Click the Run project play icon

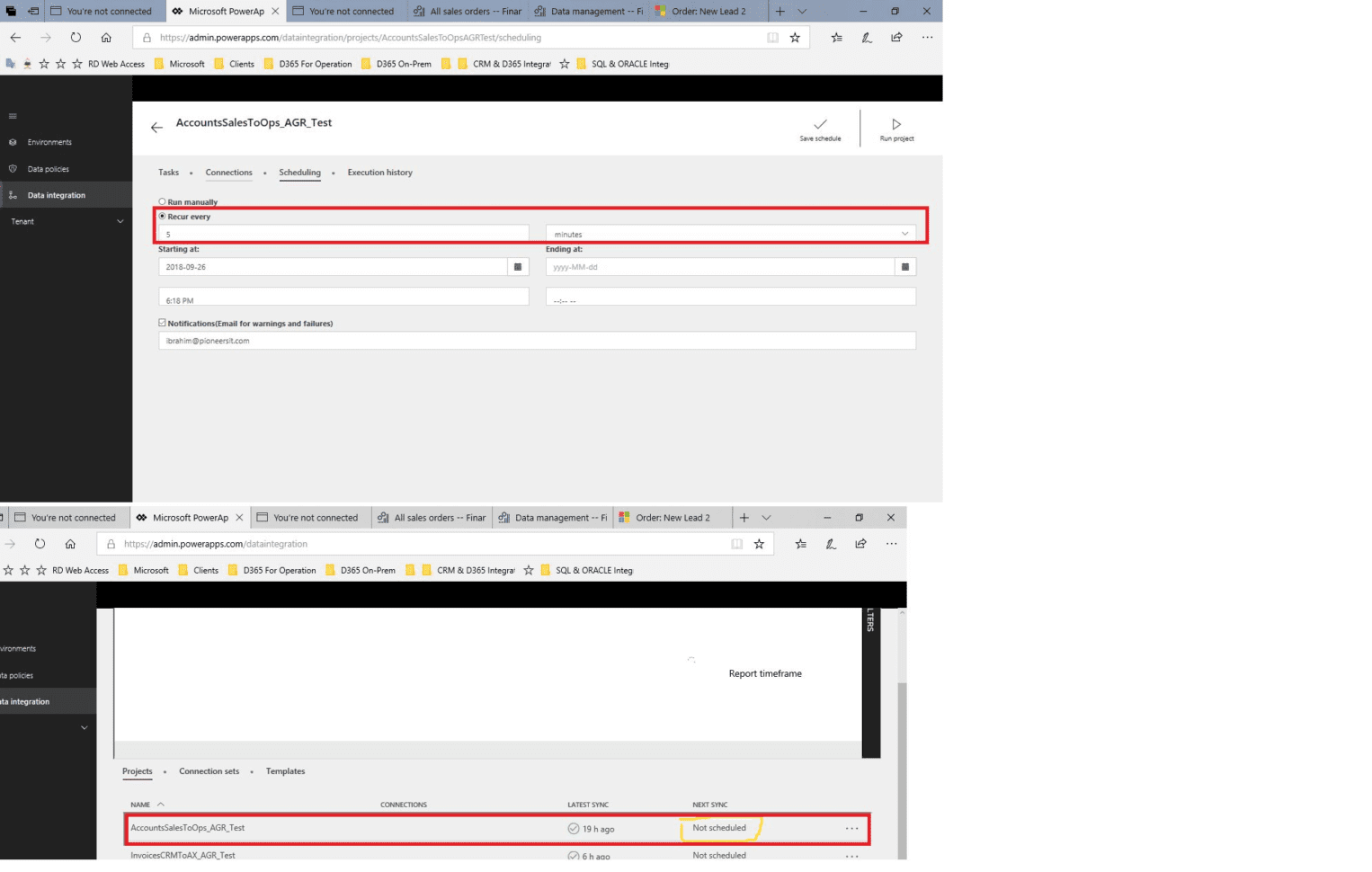(x=896, y=124)
